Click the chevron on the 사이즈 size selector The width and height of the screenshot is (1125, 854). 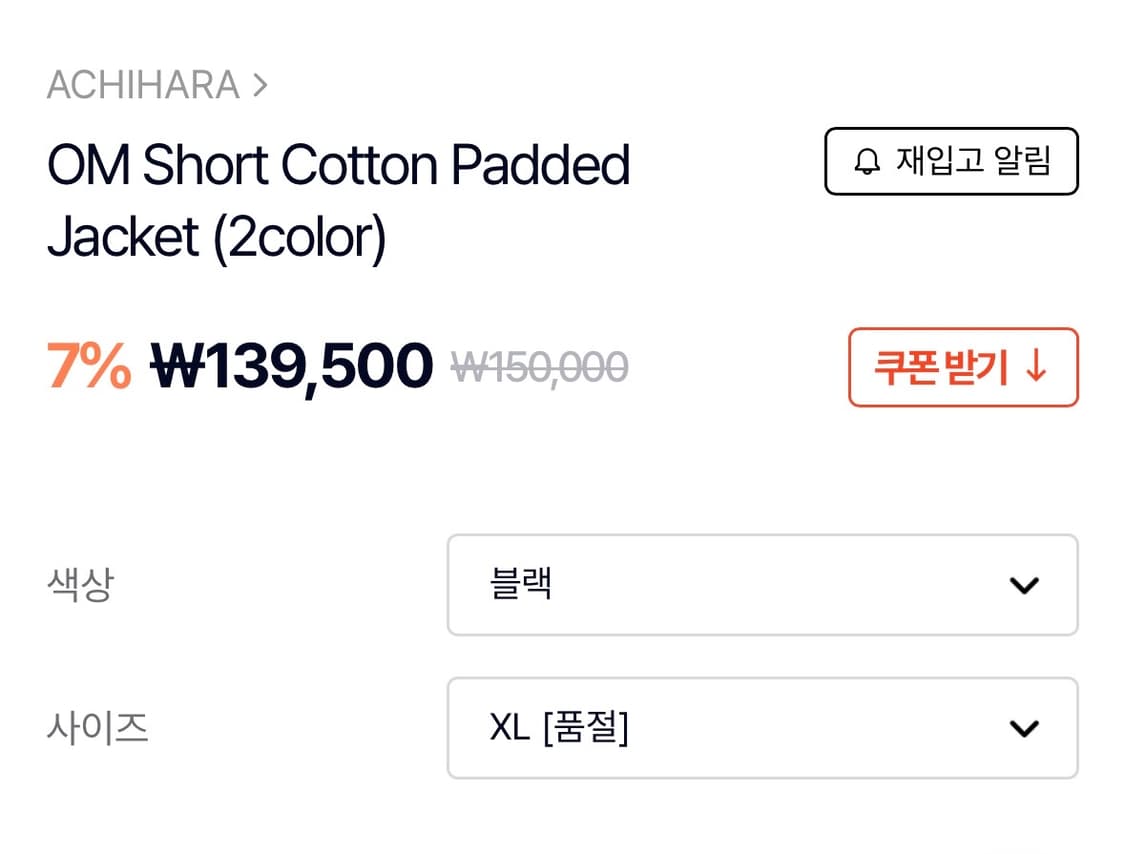1023,728
